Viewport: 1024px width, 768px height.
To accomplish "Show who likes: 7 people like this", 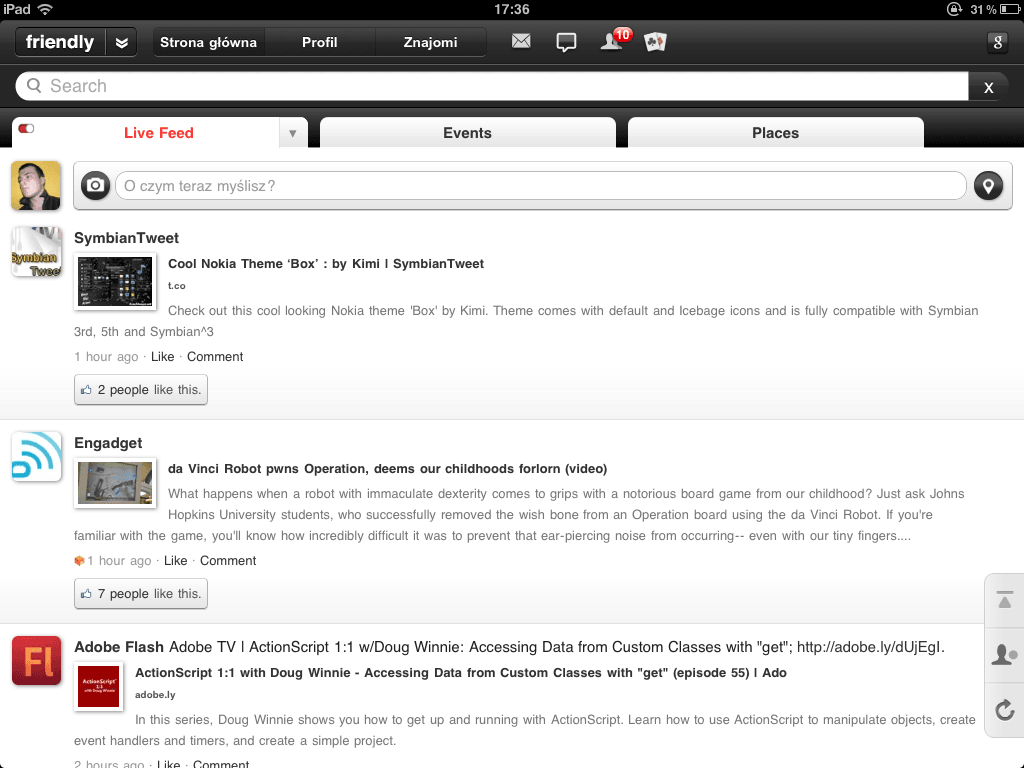I will point(141,594).
